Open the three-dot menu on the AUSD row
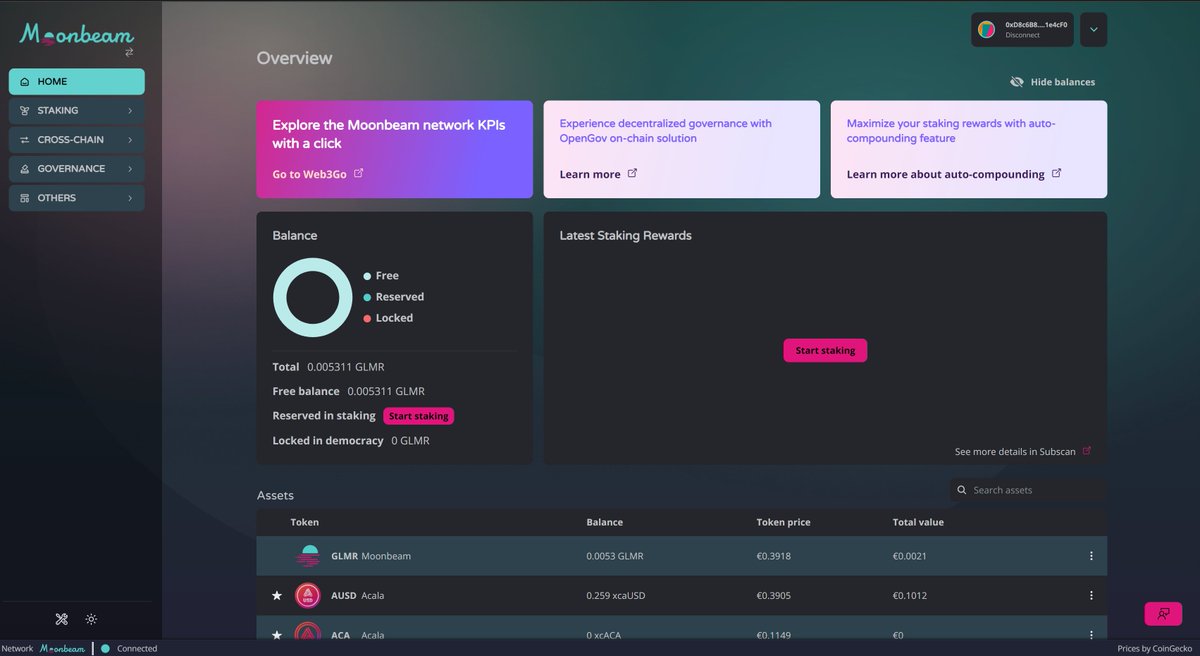This screenshot has width=1200, height=656. [x=1091, y=595]
